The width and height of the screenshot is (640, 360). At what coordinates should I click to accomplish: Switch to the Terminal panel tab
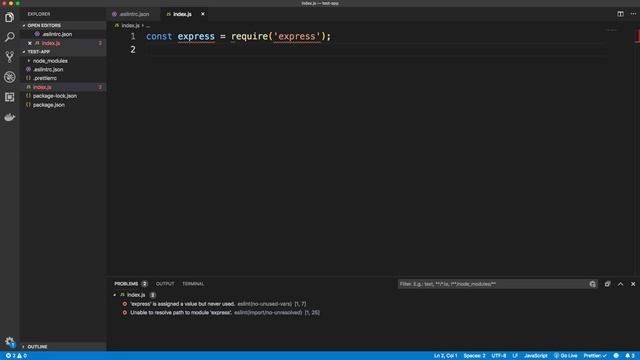pyautogui.click(x=193, y=284)
